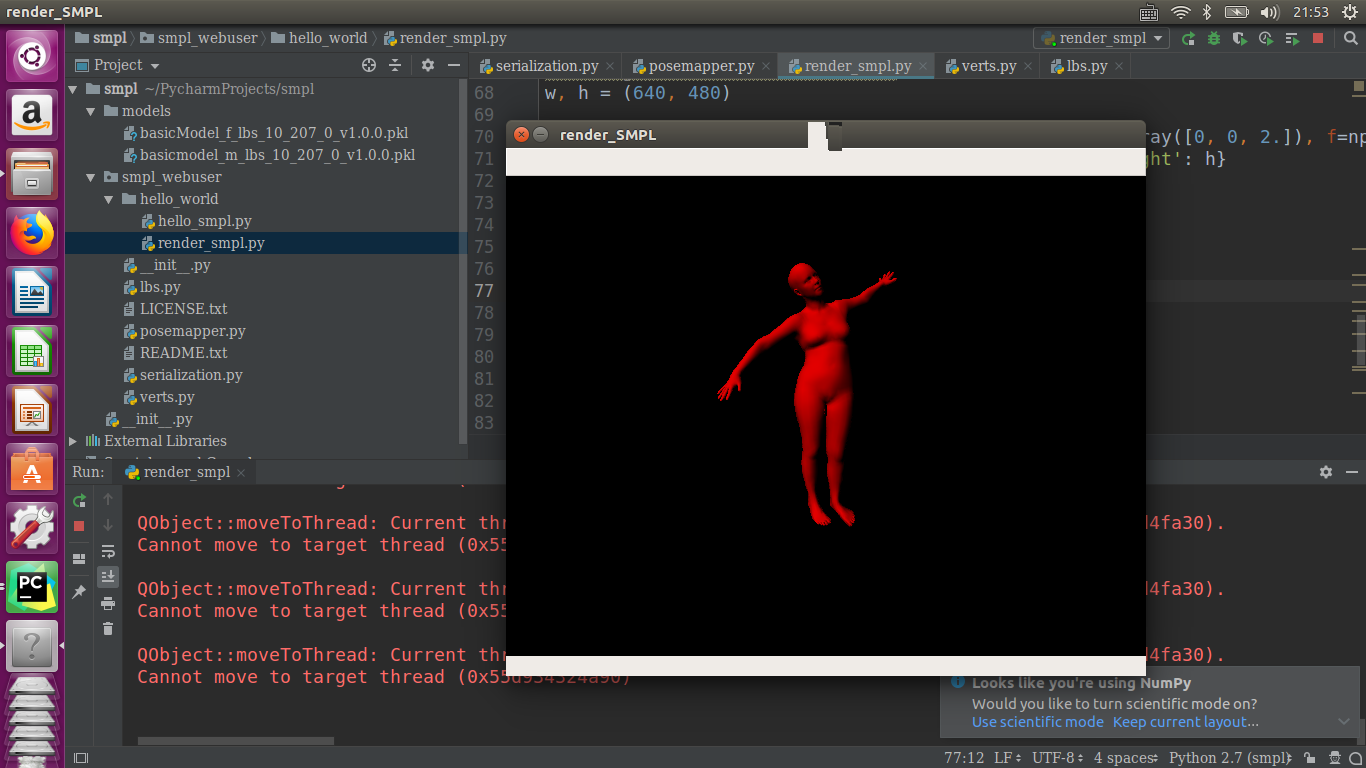Hide the Project panel with the dash icon
Viewport: 1366px width, 768px height.
(454, 65)
